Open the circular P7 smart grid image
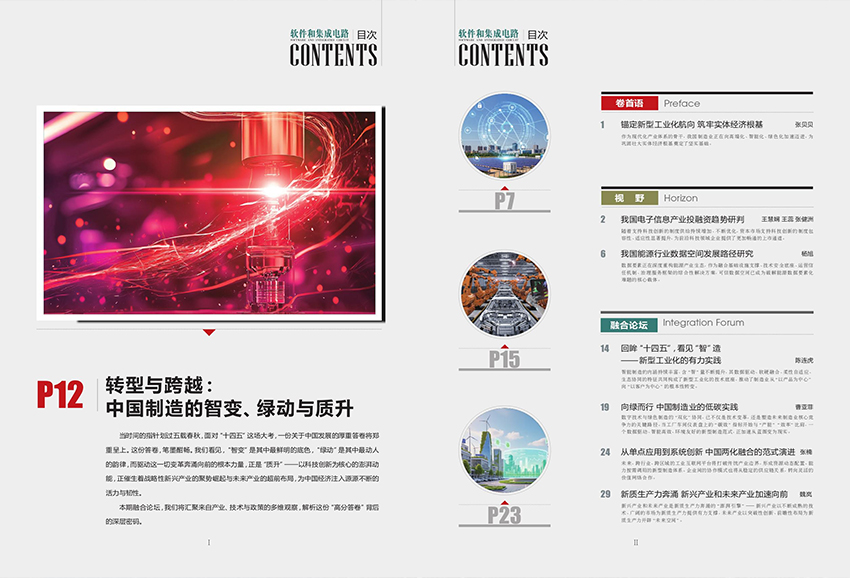The image size is (850, 578). [x=504, y=136]
